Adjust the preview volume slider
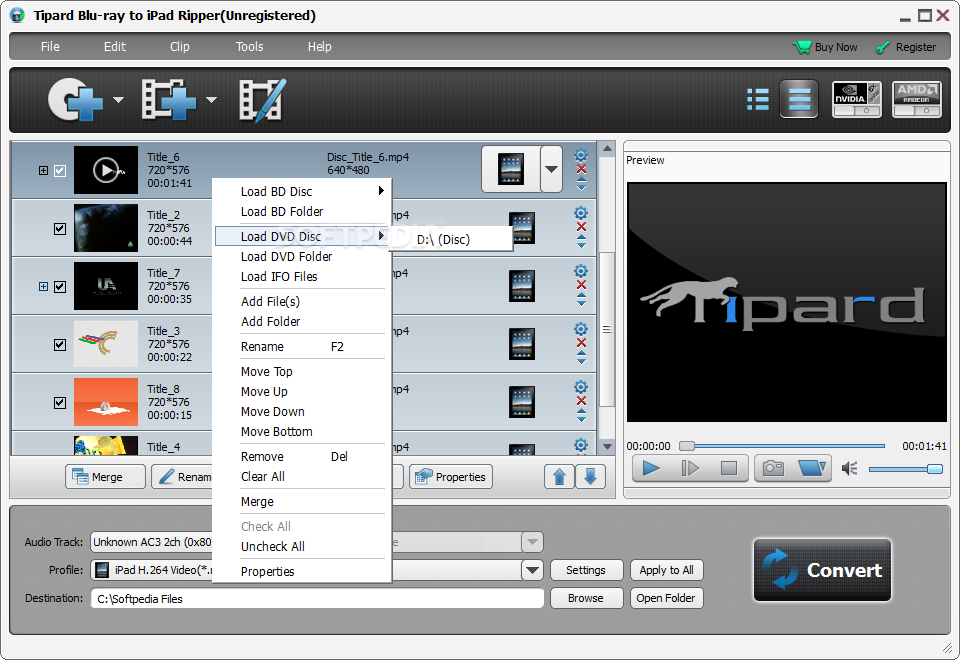The width and height of the screenshot is (960, 660). (x=906, y=469)
